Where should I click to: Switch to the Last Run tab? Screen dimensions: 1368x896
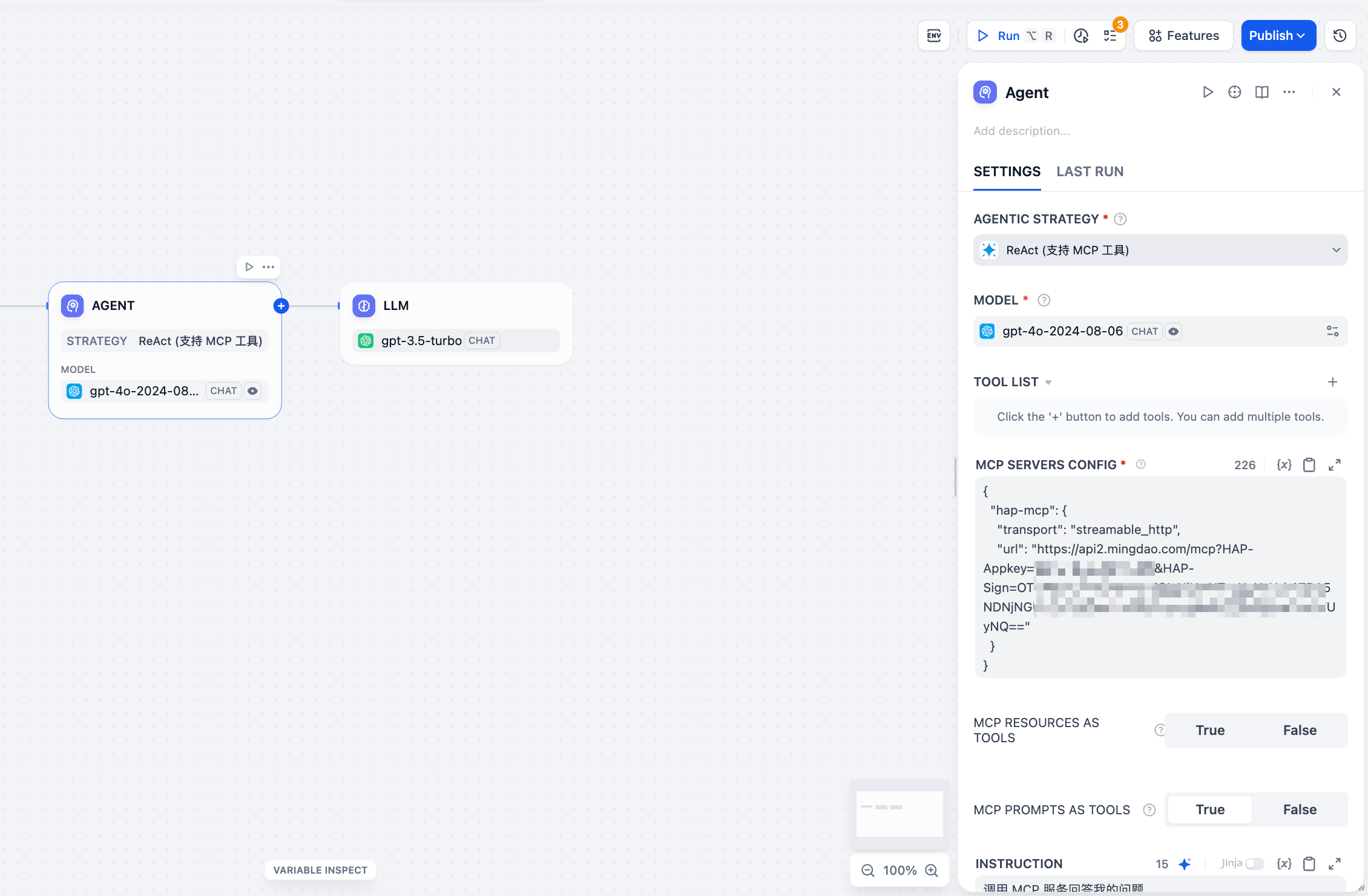point(1090,172)
